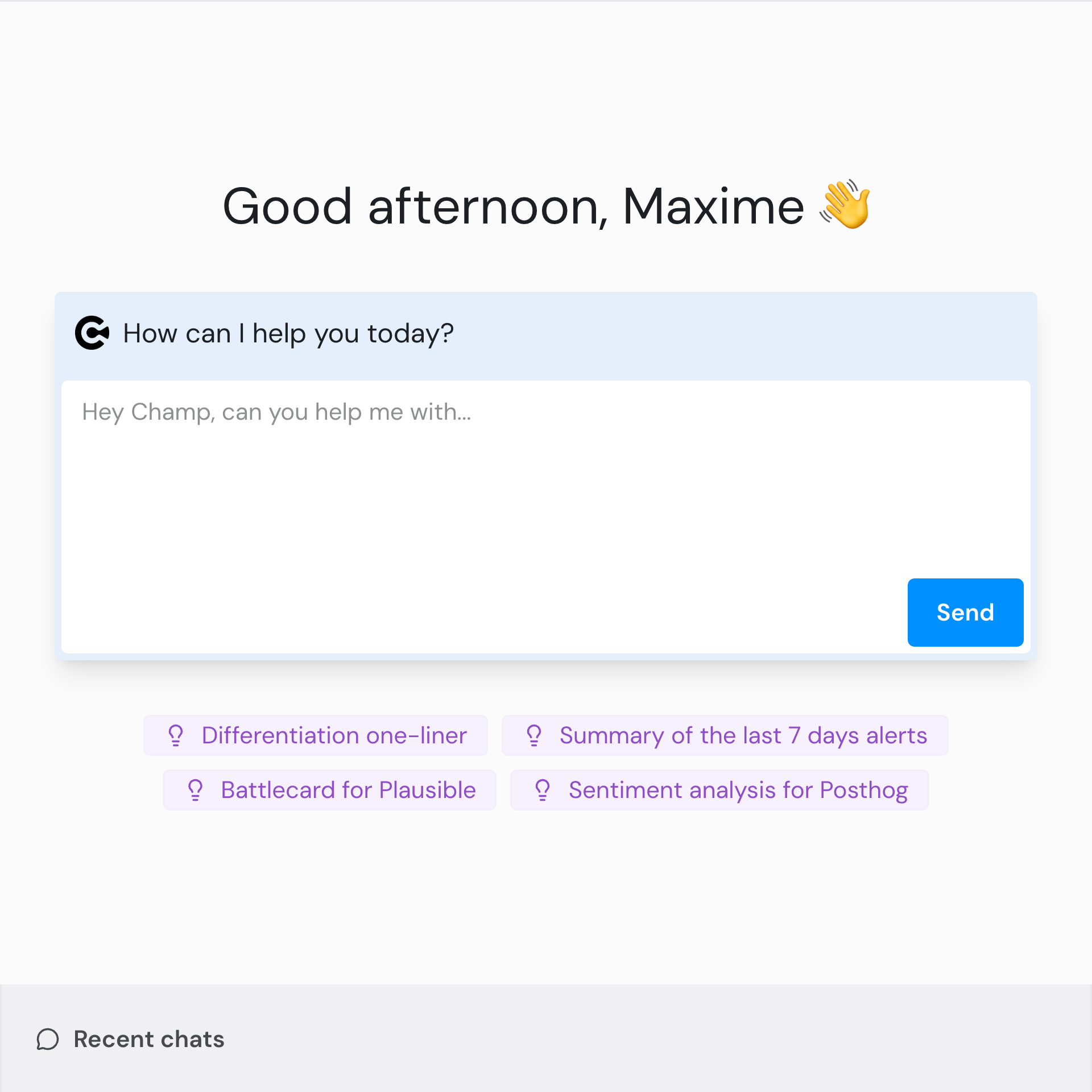Click the lightbulb icon beside Summary of alerts
This screenshot has width=1092, height=1092.
tap(534, 735)
